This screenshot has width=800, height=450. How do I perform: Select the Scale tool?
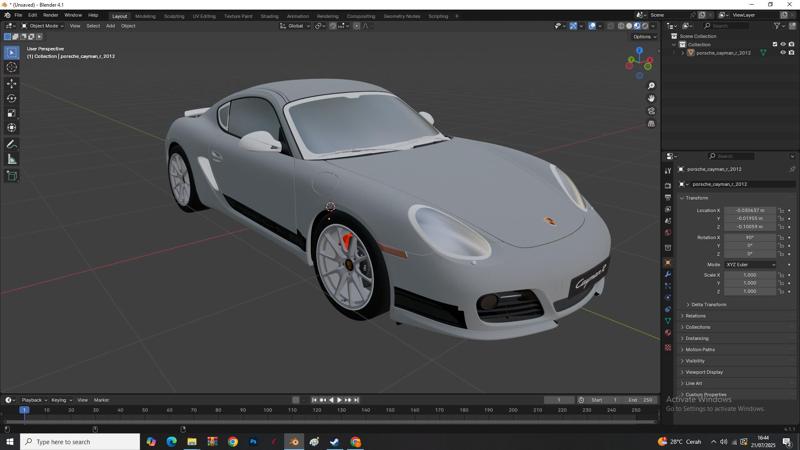tap(11, 113)
